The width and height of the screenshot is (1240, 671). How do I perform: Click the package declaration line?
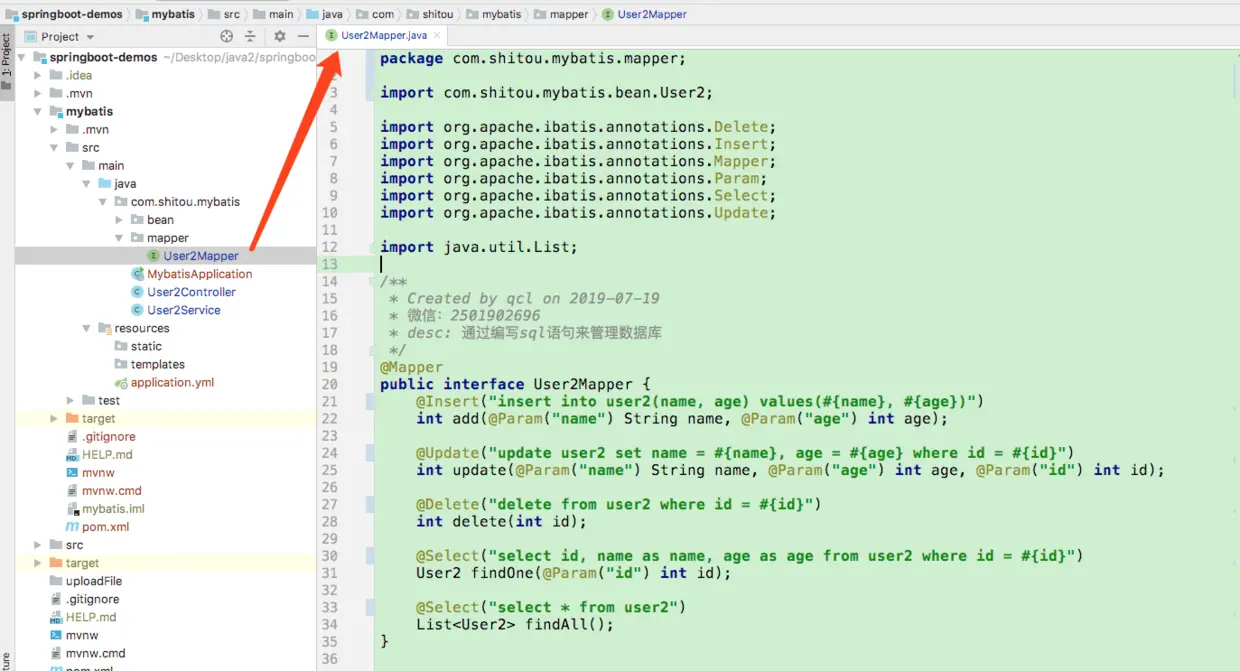(x=533, y=58)
